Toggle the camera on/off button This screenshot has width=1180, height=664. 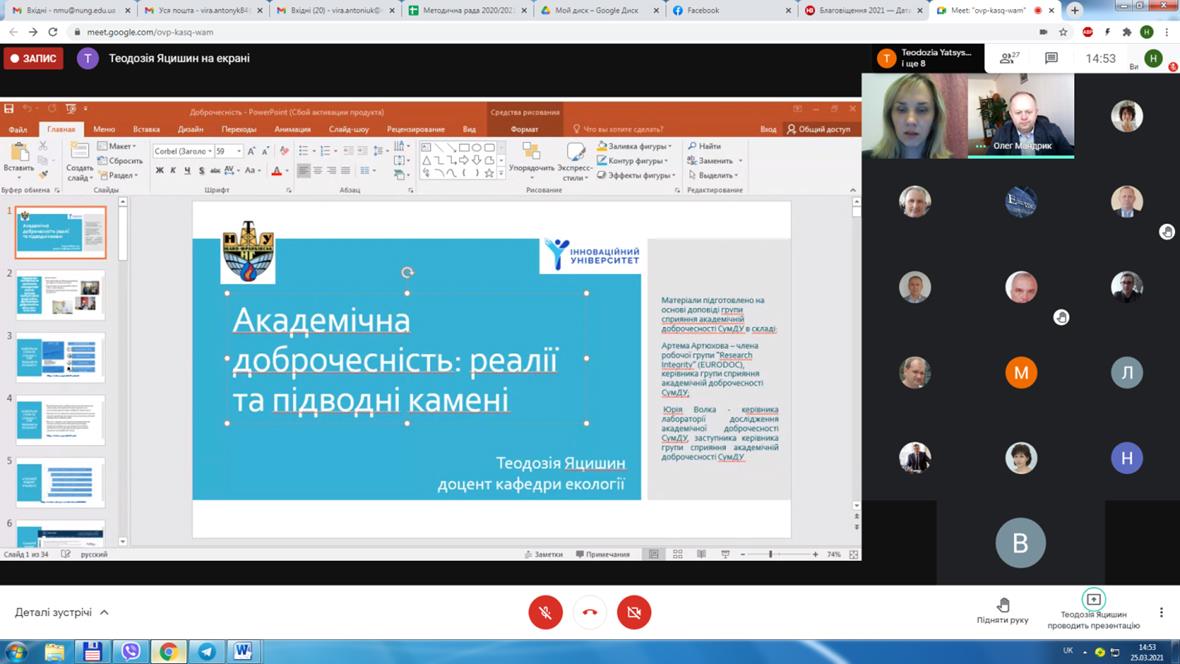[634, 612]
